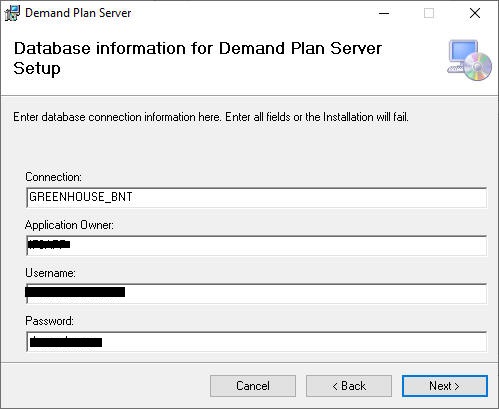Click the 'Username:' label
Viewport: 499px width, 409px height.
pos(50,273)
